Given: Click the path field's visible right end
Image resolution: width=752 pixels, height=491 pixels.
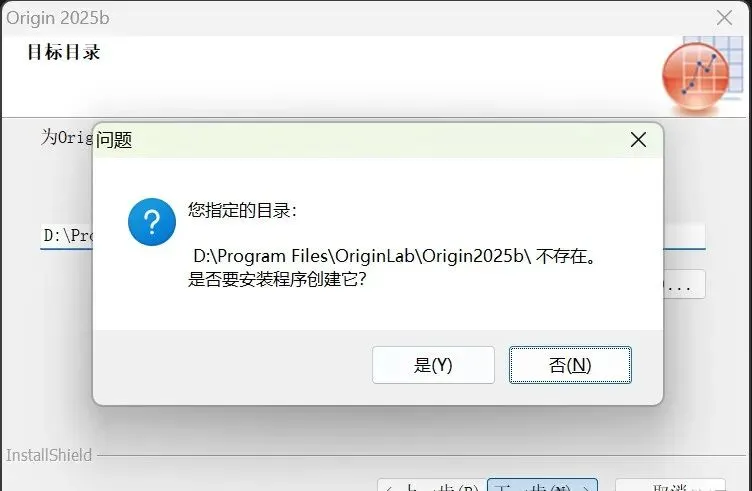Looking at the screenshot, I should tap(684, 236).
